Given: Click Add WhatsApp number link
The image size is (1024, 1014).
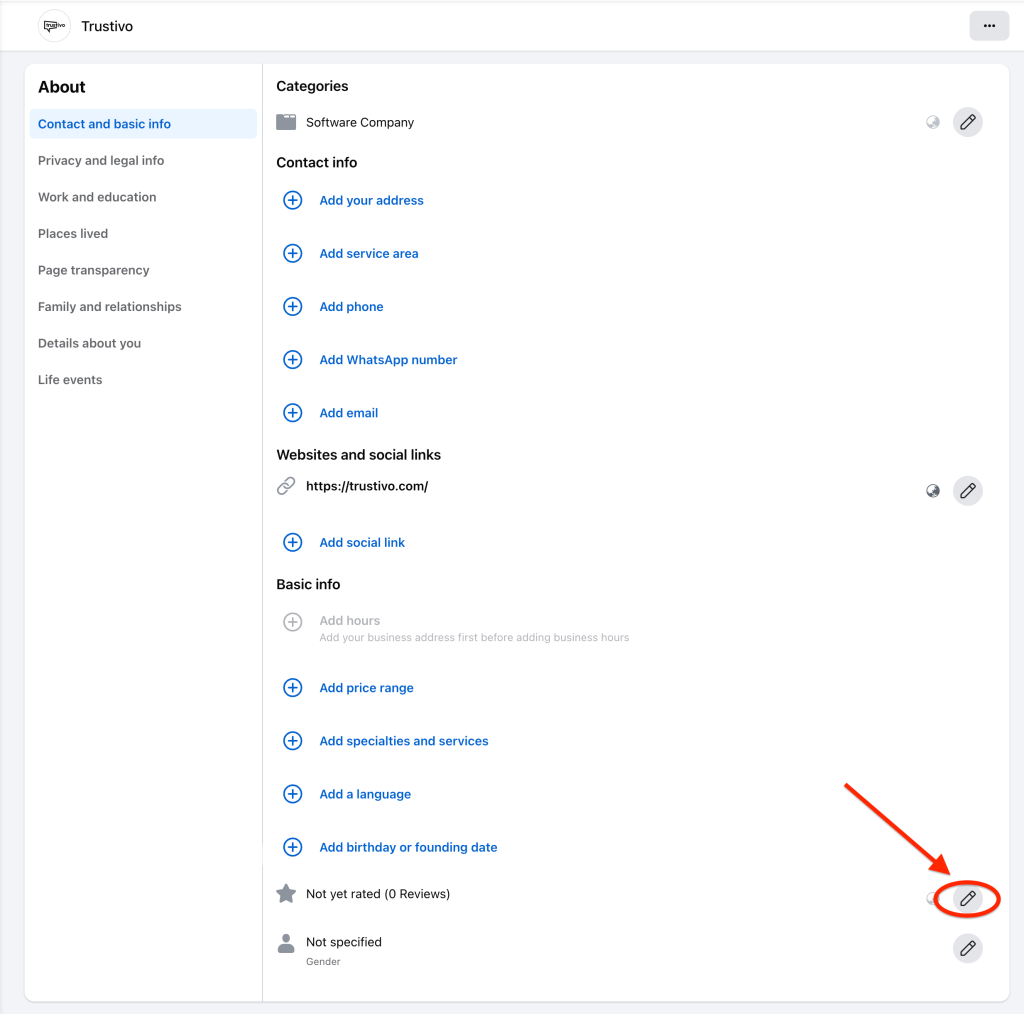Looking at the screenshot, I should coord(388,360).
